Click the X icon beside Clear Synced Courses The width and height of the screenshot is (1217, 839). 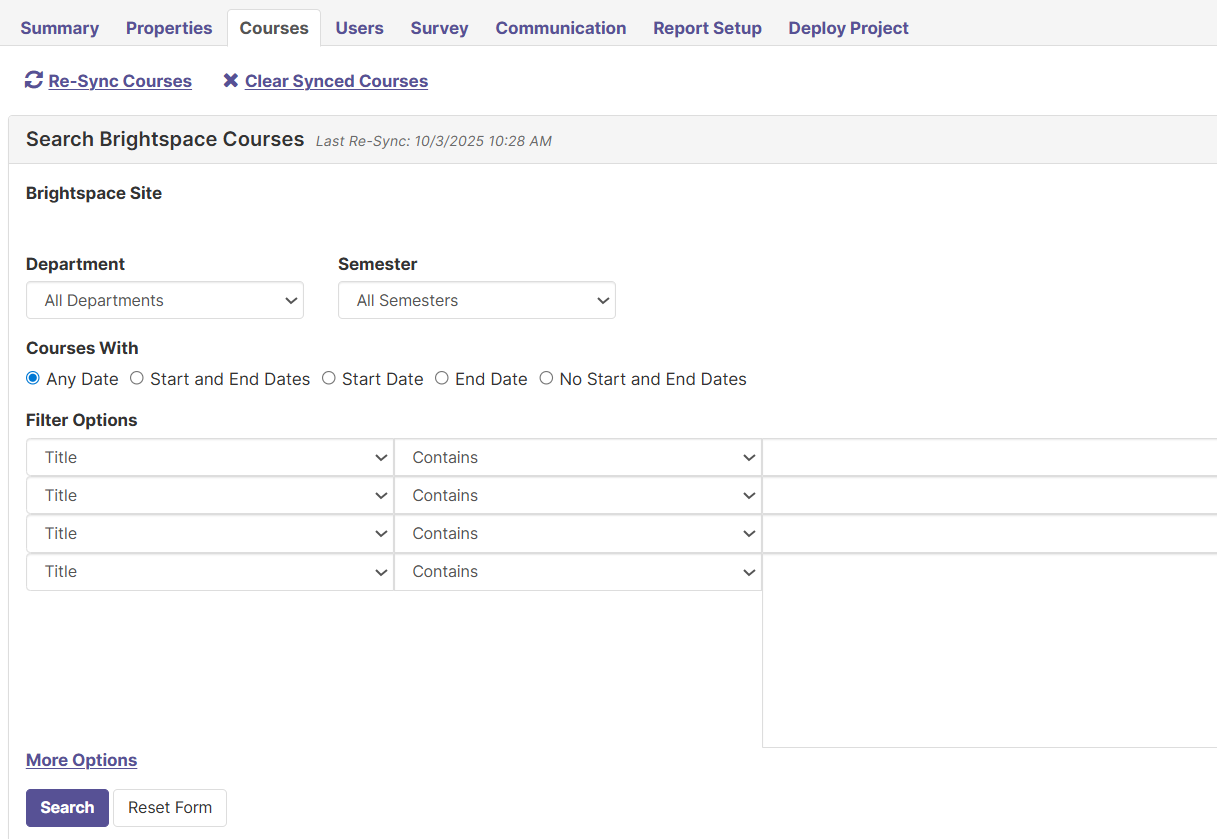(231, 80)
